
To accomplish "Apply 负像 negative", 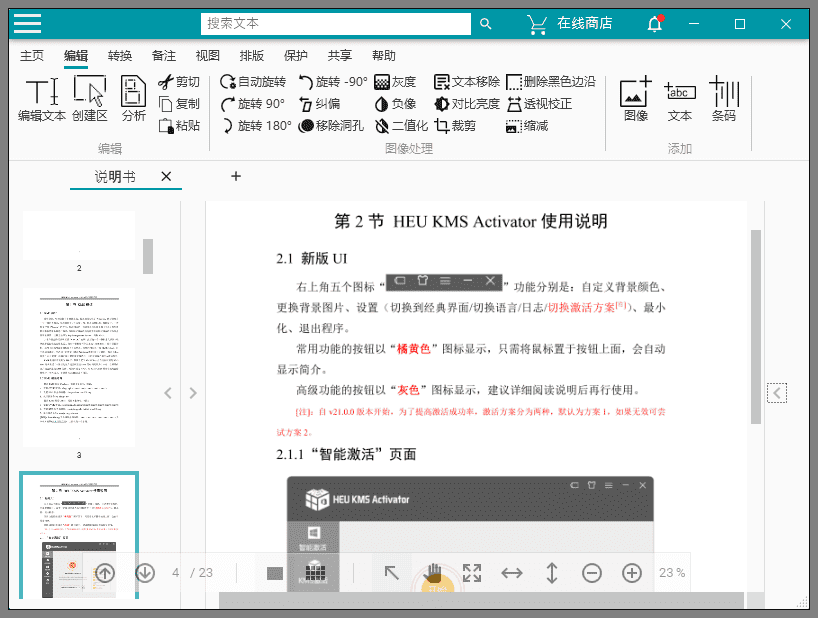I will 395,104.
